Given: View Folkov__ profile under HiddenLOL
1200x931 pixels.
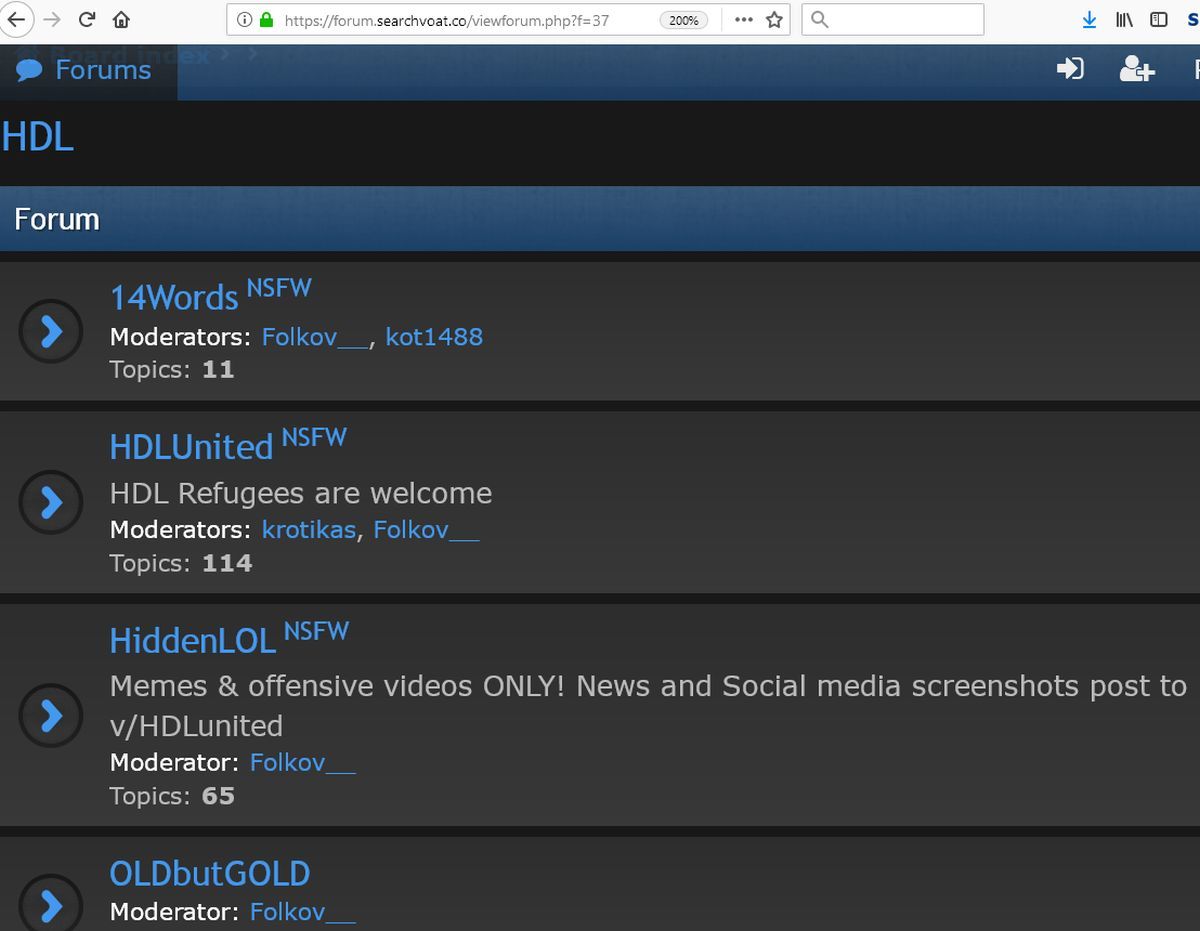Looking at the screenshot, I should click(303, 762).
